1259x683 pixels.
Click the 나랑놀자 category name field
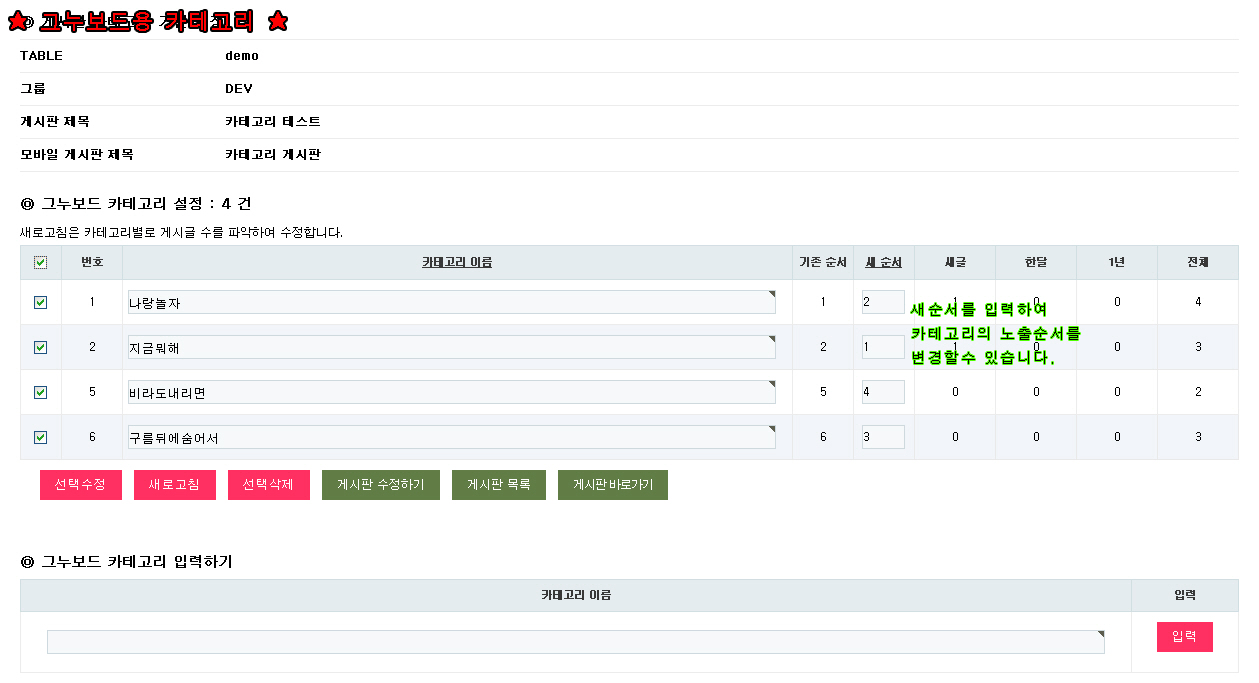451,302
